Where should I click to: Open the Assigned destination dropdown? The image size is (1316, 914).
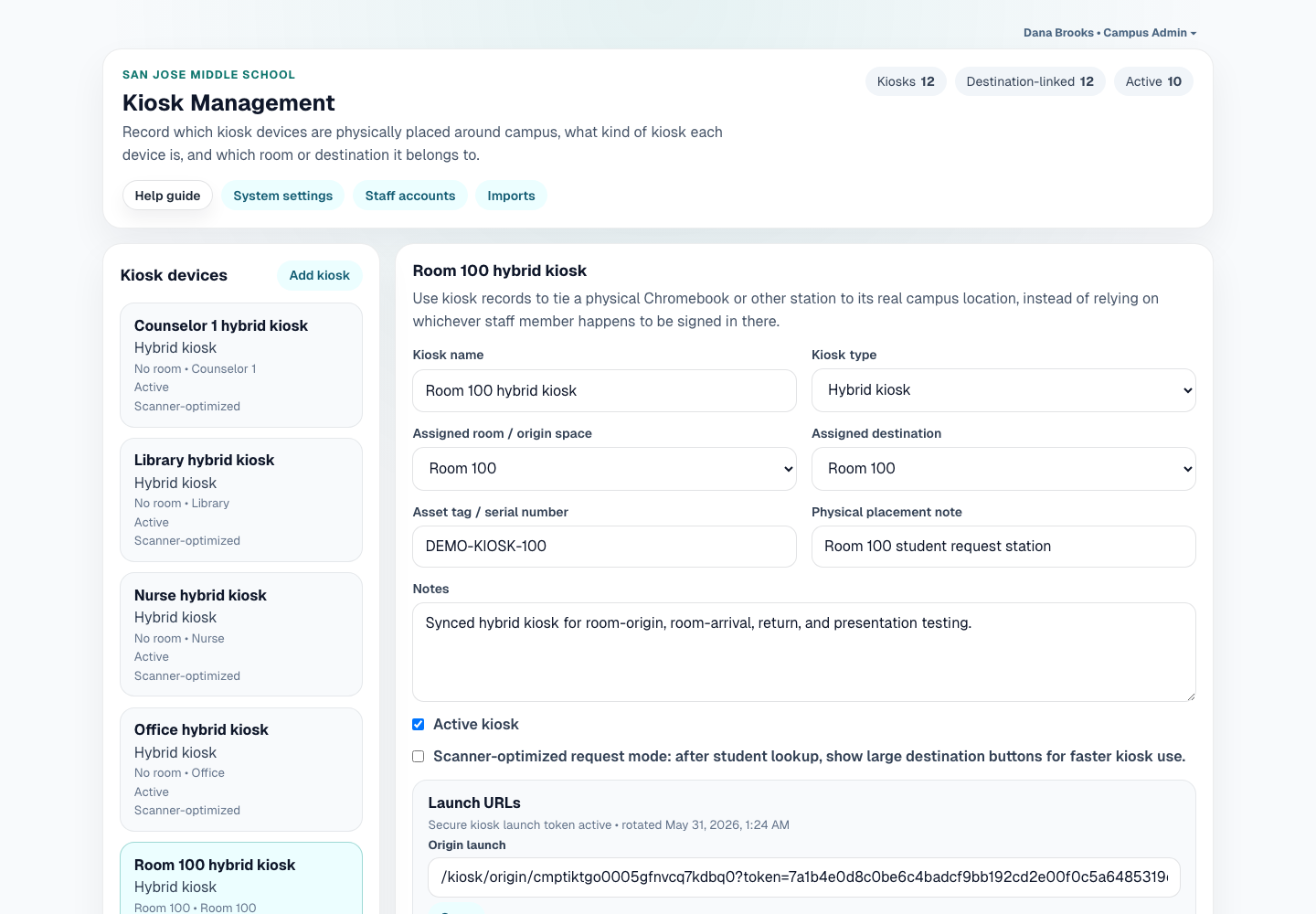pos(1003,469)
